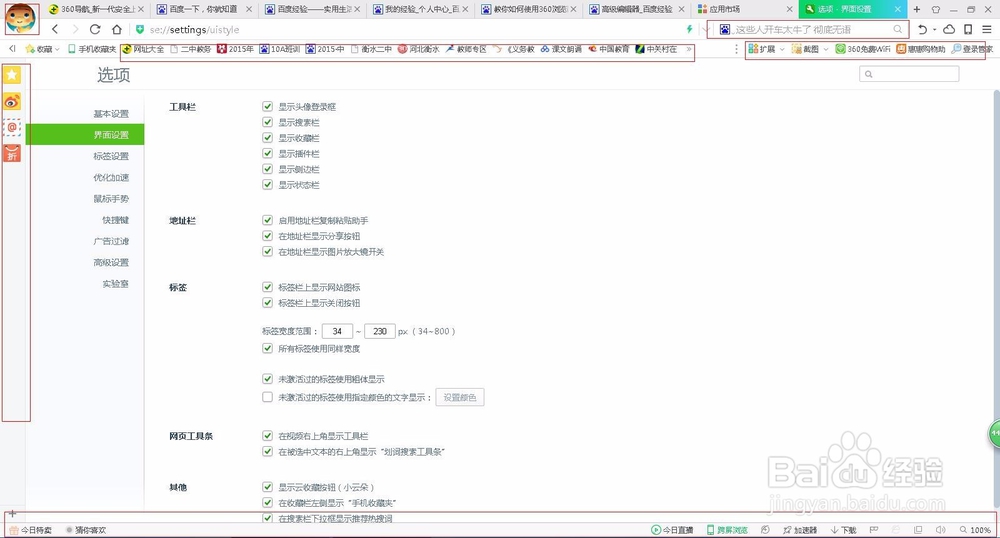Viewport: 1000px width, 538px height.
Task: Open 今日直播 in the status bar
Action: coord(672,530)
